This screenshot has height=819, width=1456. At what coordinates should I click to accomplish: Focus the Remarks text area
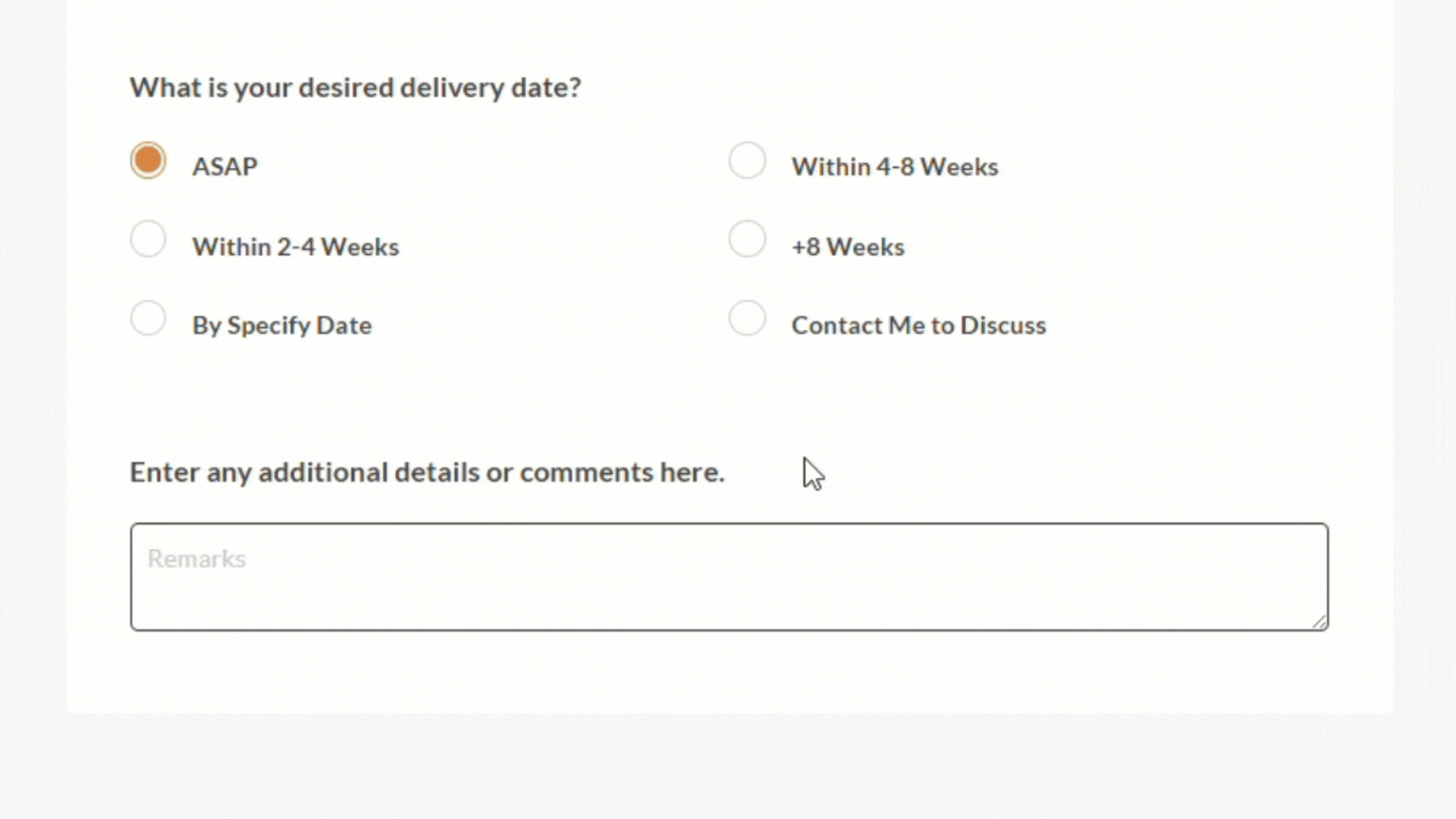pyautogui.click(x=728, y=588)
